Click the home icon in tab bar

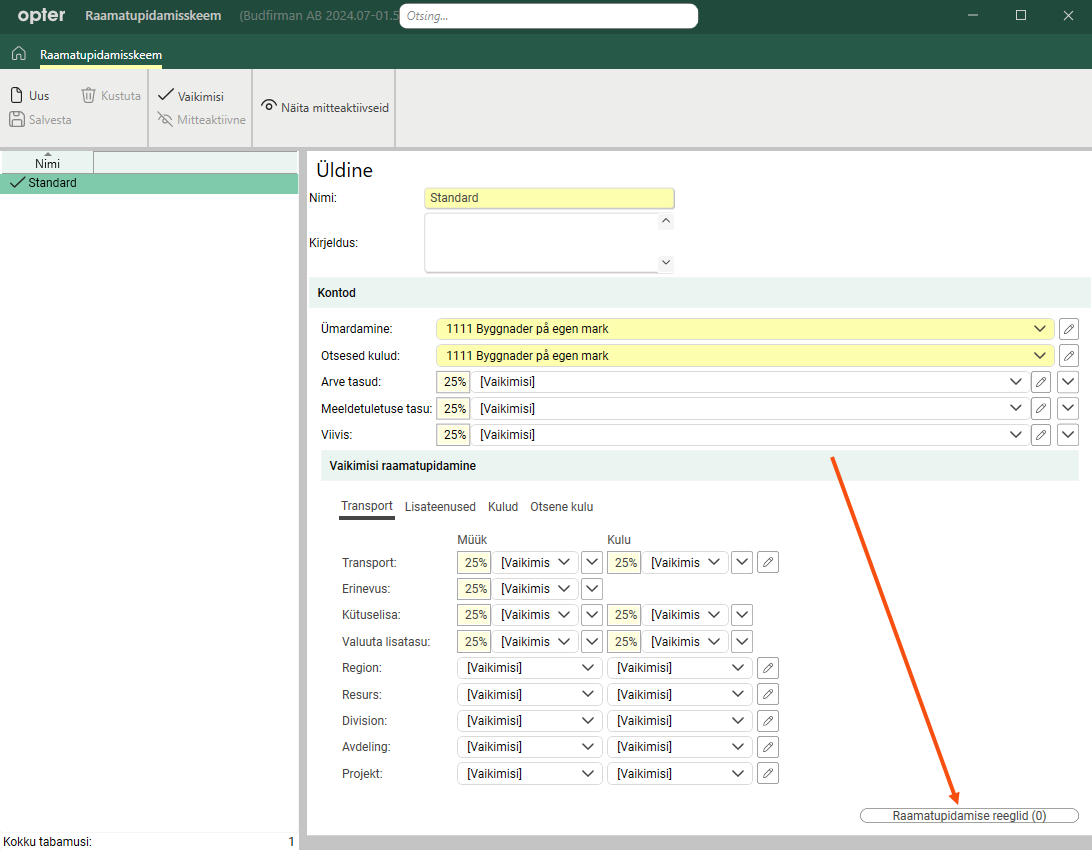click(18, 54)
